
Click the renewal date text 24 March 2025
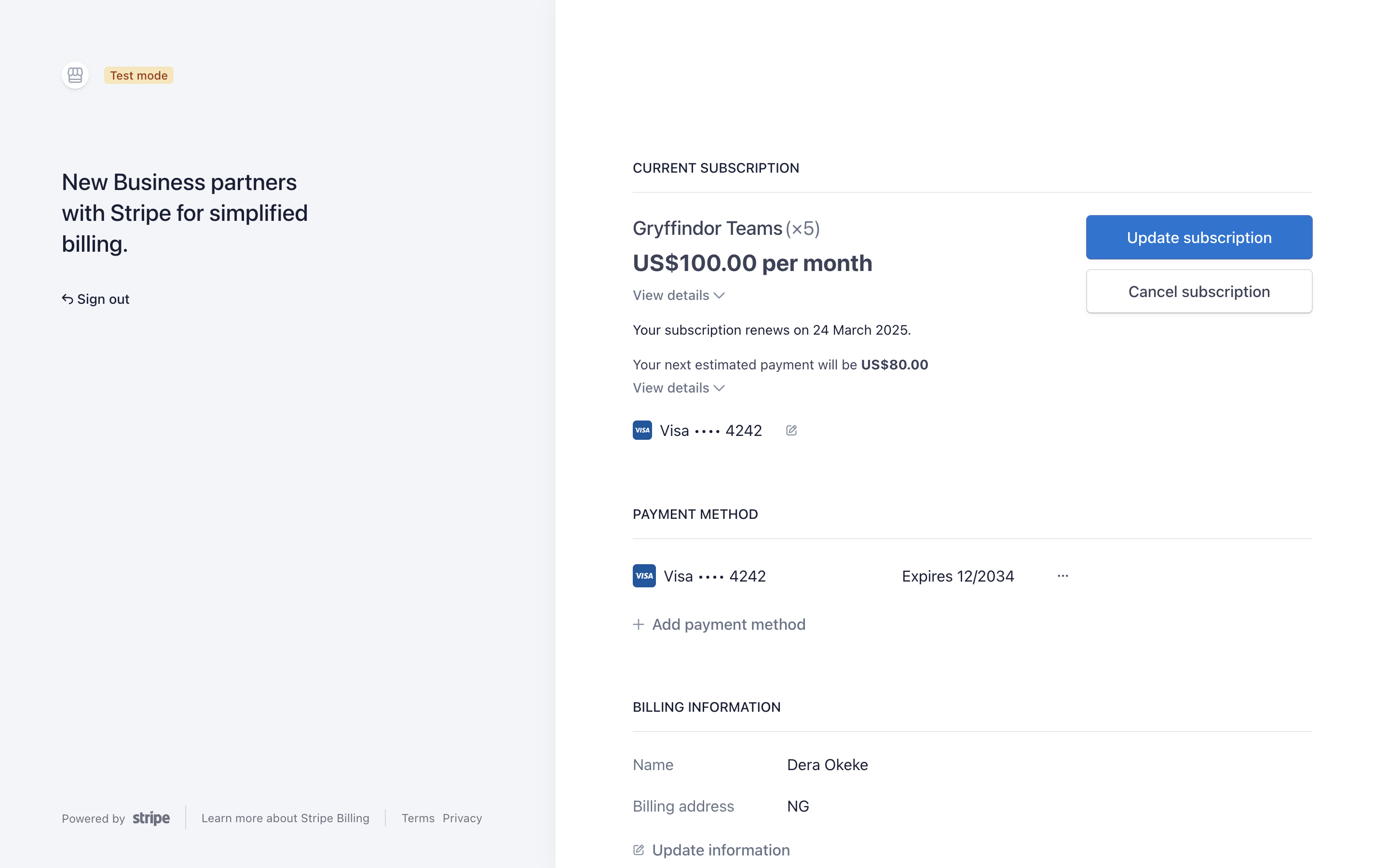860,330
